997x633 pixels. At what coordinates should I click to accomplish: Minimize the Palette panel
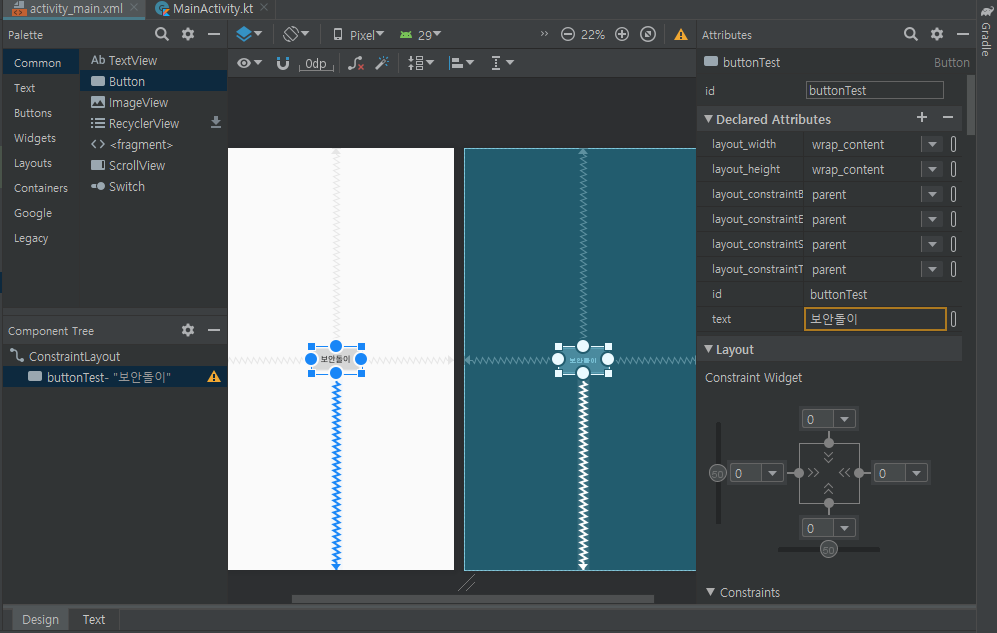pos(214,34)
